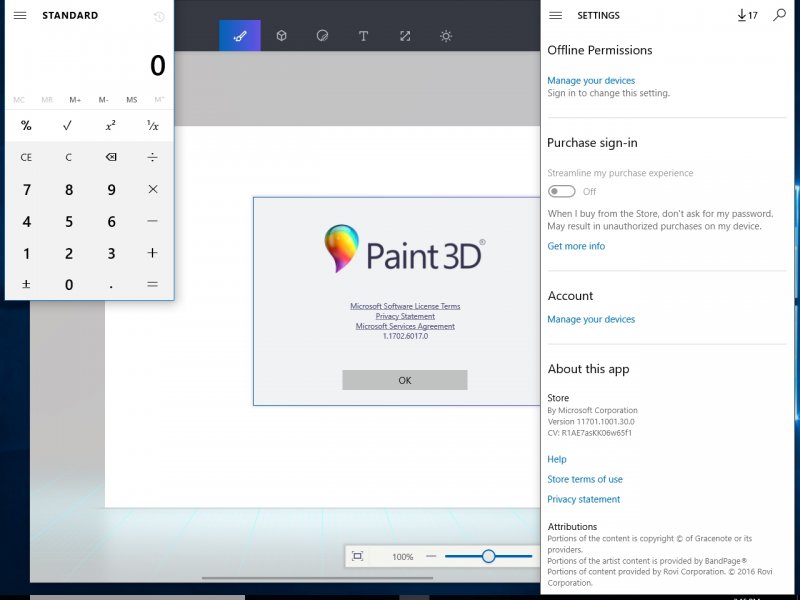
Task: Click the M- memory subtract button
Action: [x=104, y=100]
